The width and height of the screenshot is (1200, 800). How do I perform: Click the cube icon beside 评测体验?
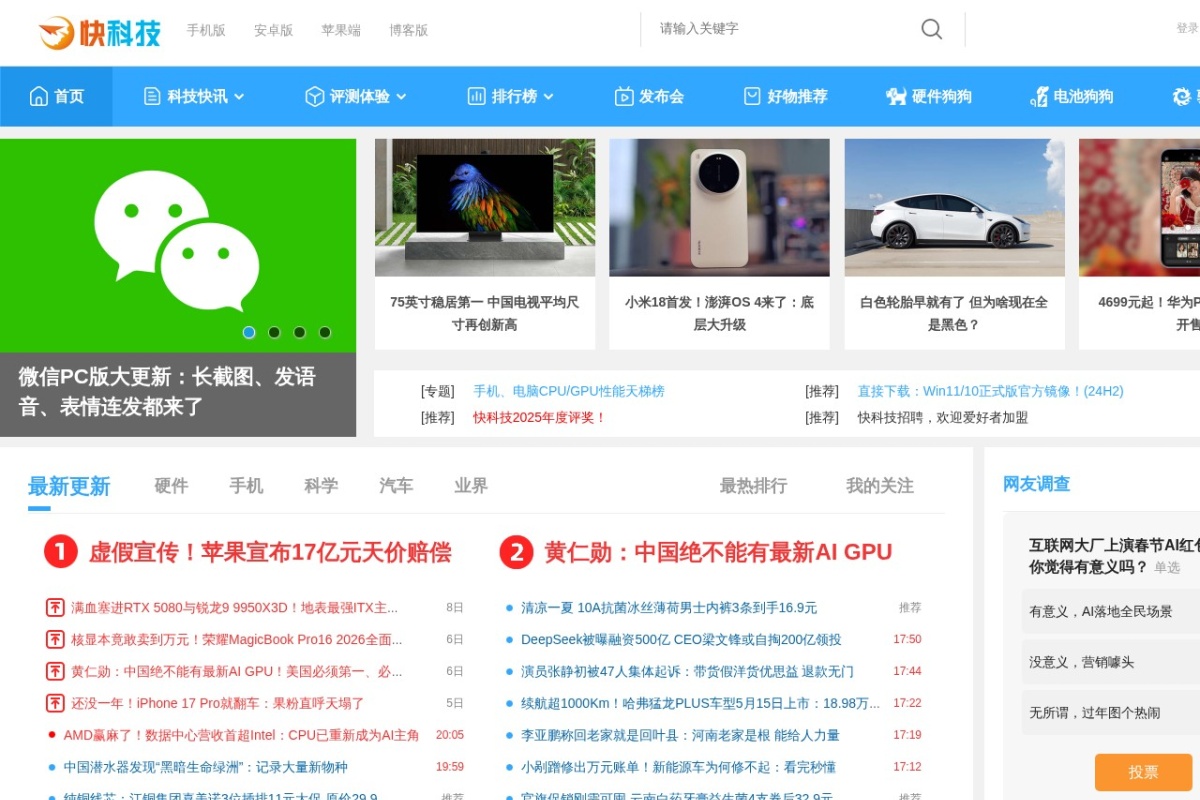pos(314,96)
